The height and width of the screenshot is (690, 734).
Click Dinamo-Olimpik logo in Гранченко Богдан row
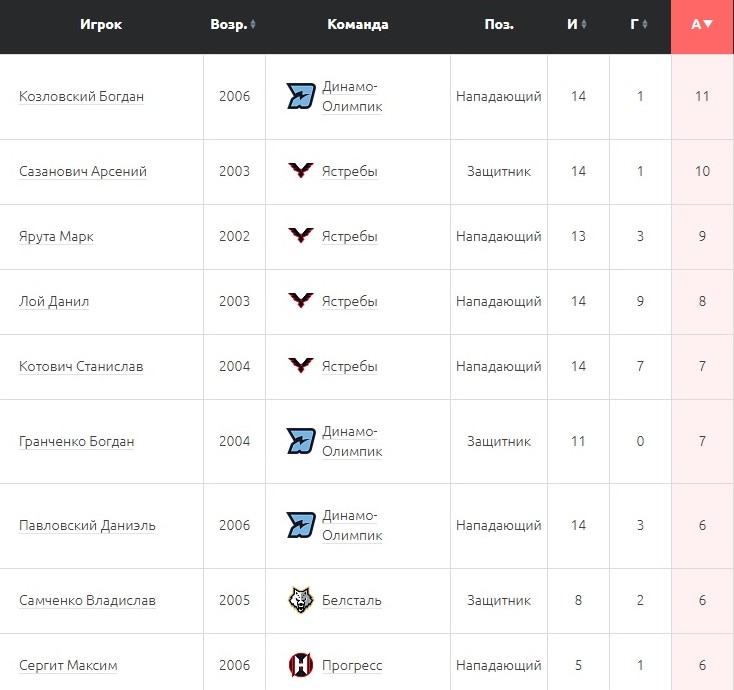[x=301, y=441]
